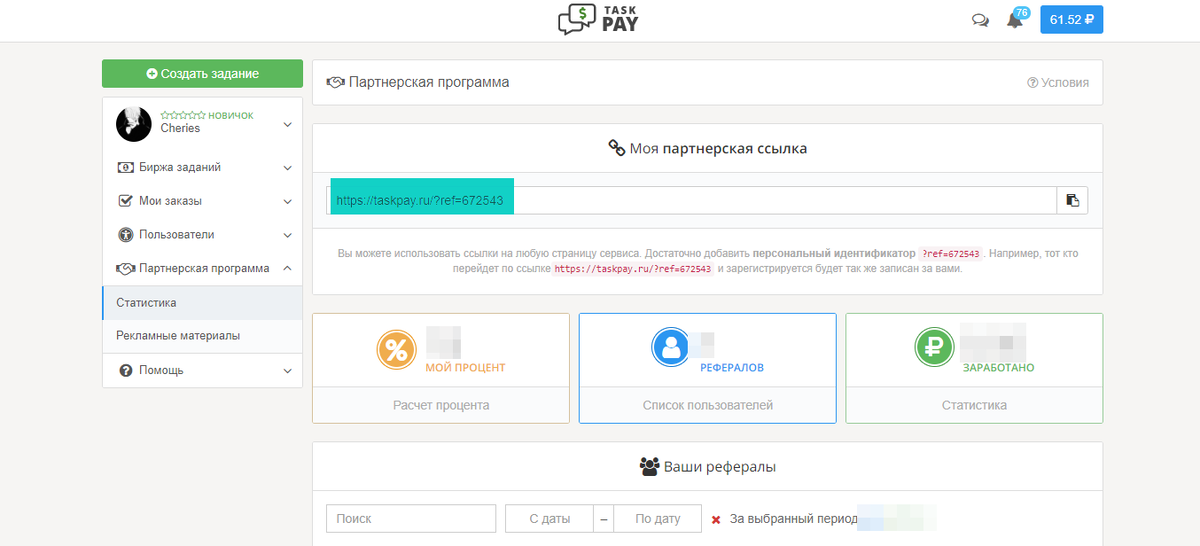Click the Помощь question mark icon
This screenshot has width=1200, height=546.
(x=125, y=370)
